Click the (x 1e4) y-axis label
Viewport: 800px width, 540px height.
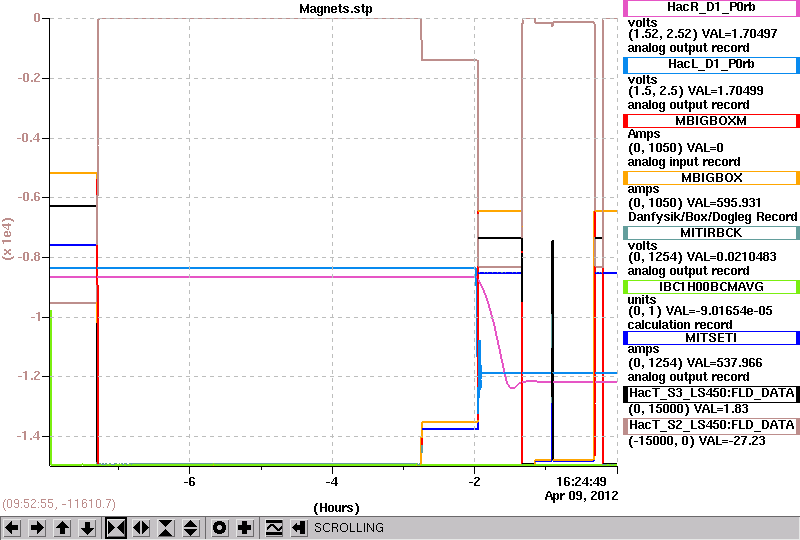pos(8,239)
